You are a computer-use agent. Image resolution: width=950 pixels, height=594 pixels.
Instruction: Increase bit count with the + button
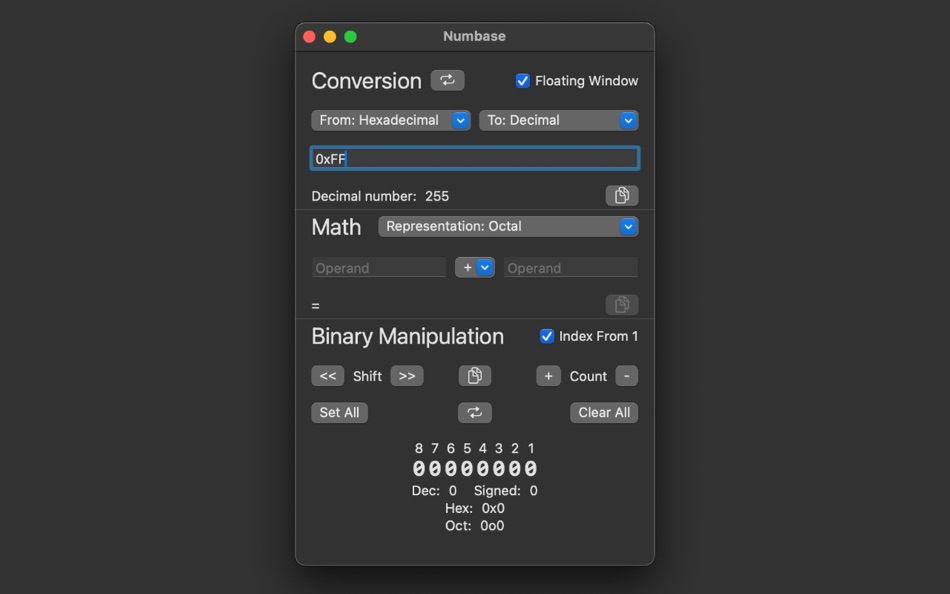548,376
